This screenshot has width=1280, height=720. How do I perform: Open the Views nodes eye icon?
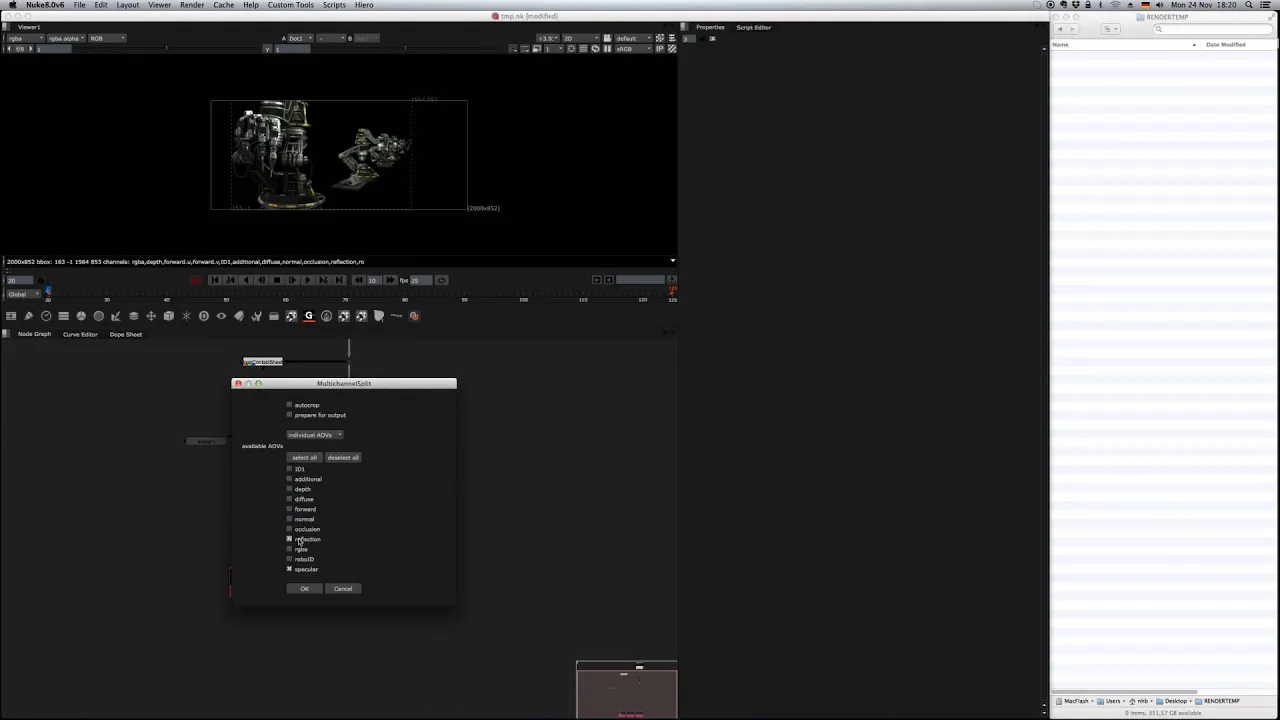click(221, 316)
